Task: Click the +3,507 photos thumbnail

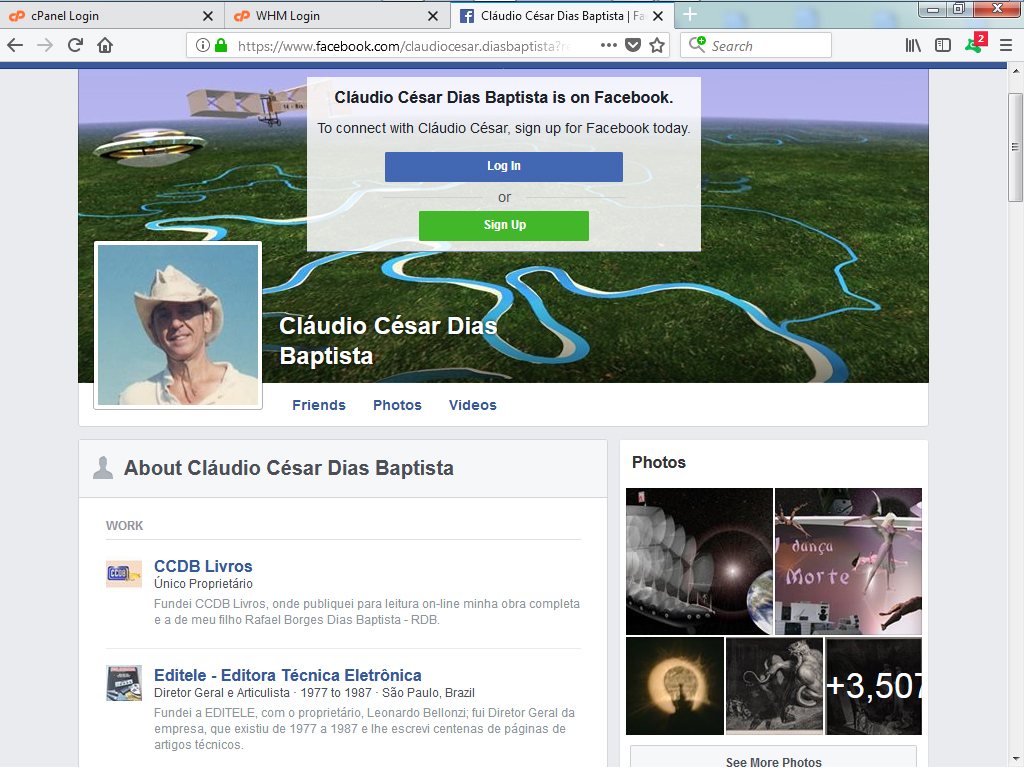Action: click(874, 686)
